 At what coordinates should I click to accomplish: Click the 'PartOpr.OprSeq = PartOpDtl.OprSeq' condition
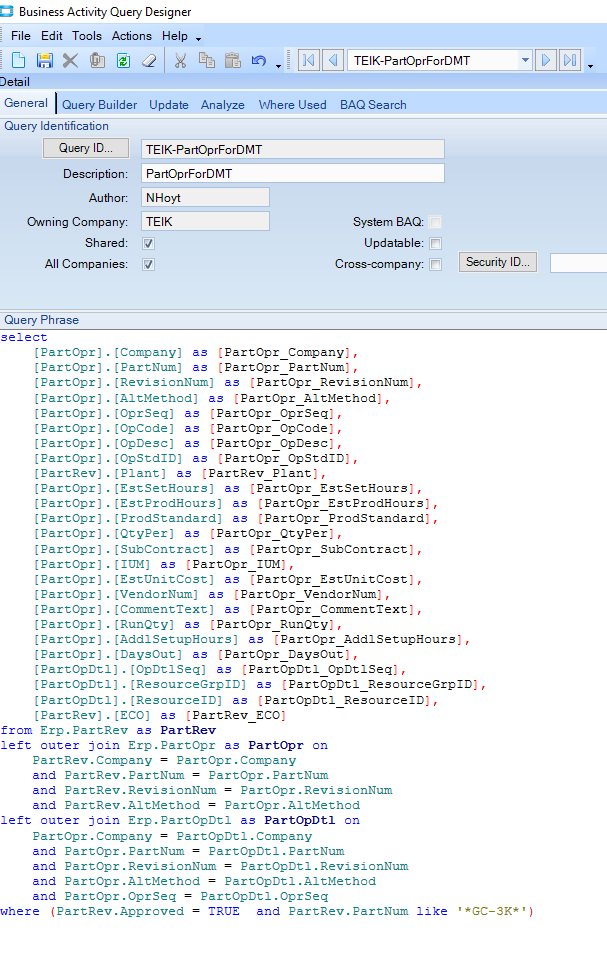pos(196,897)
